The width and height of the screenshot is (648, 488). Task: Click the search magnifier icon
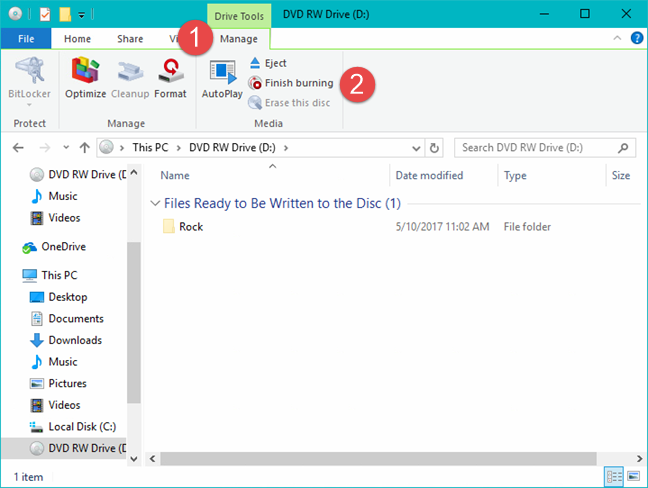pos(623,148)
